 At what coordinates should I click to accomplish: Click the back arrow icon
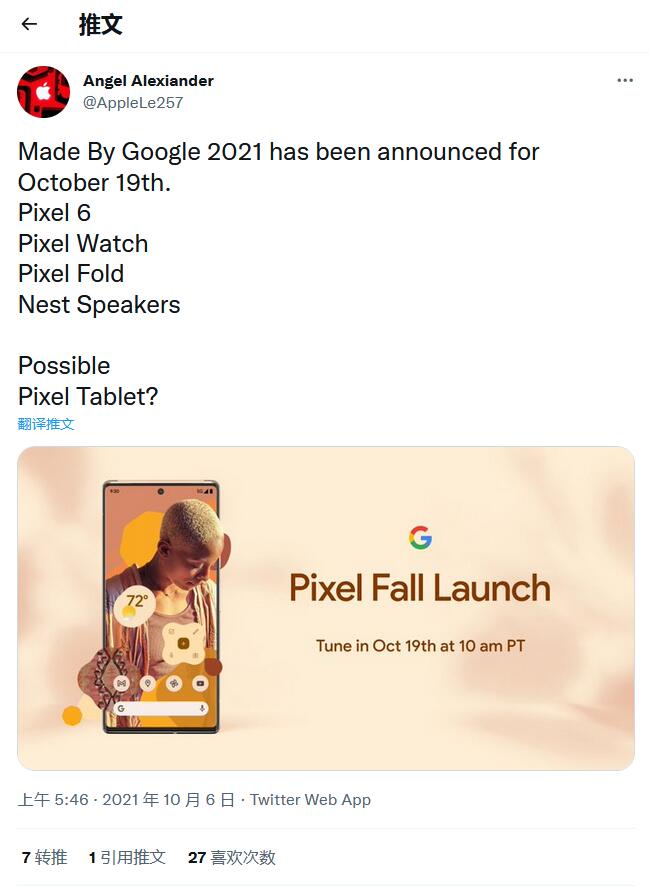[29, 25]
